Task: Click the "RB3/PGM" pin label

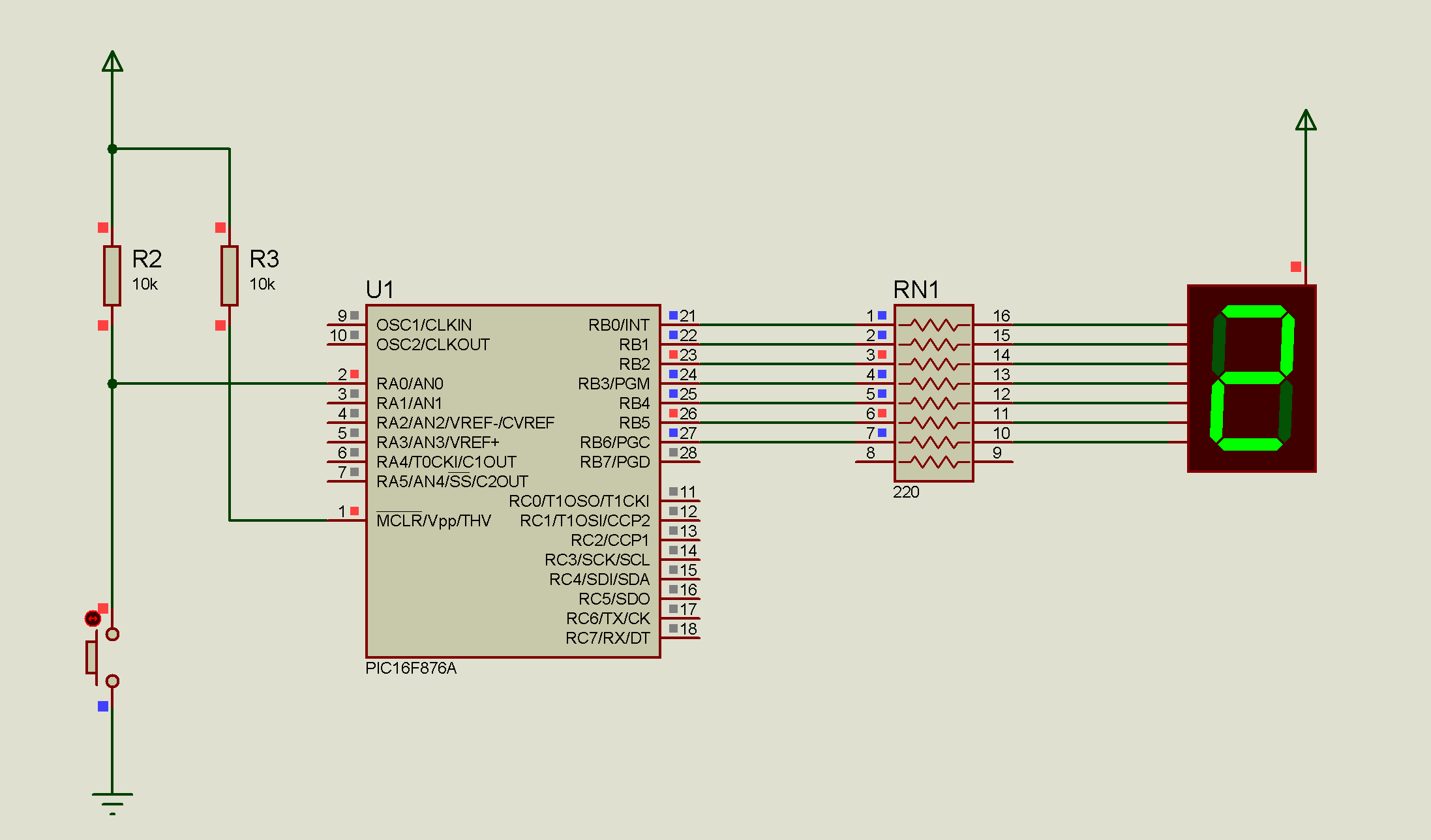Action: 614,383
